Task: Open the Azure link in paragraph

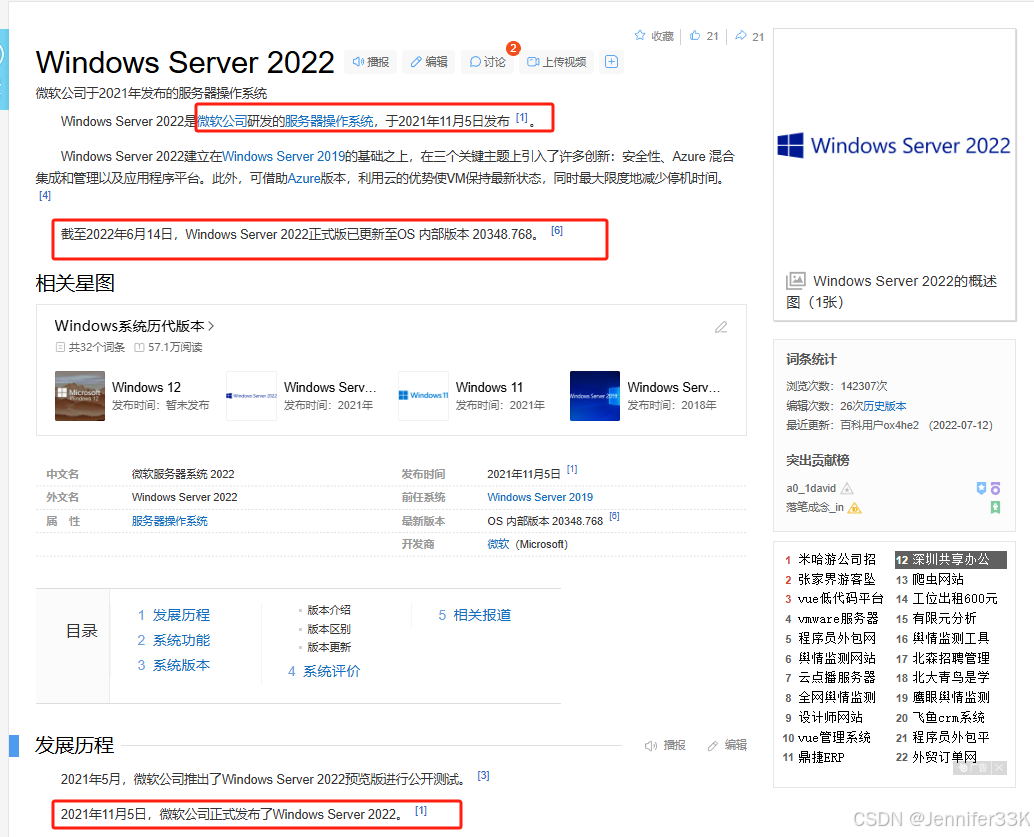Action: (304, 178)
